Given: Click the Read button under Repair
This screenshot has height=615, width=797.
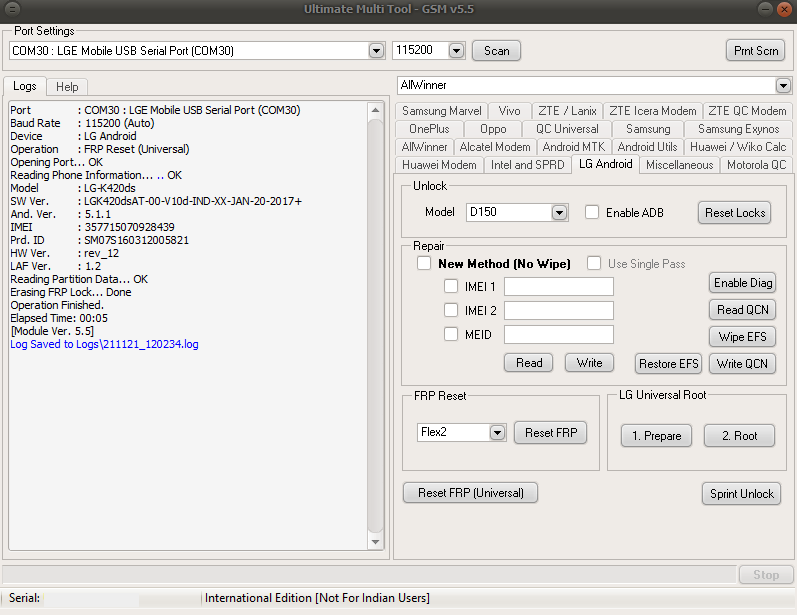Looking at the screenshot, I should [x=529, y=363].
